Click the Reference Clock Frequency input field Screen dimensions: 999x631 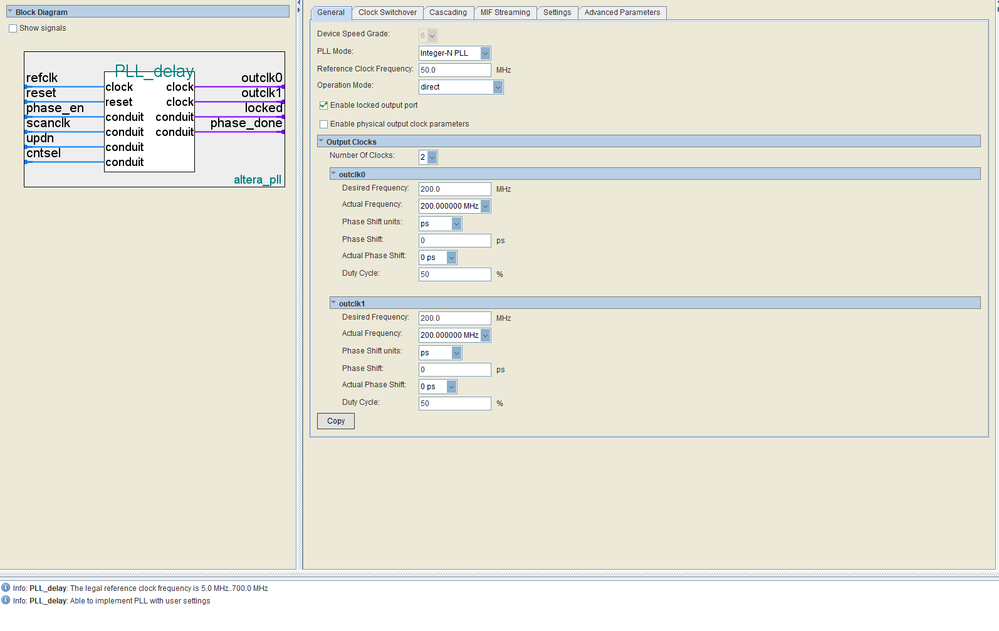point(454,70)
